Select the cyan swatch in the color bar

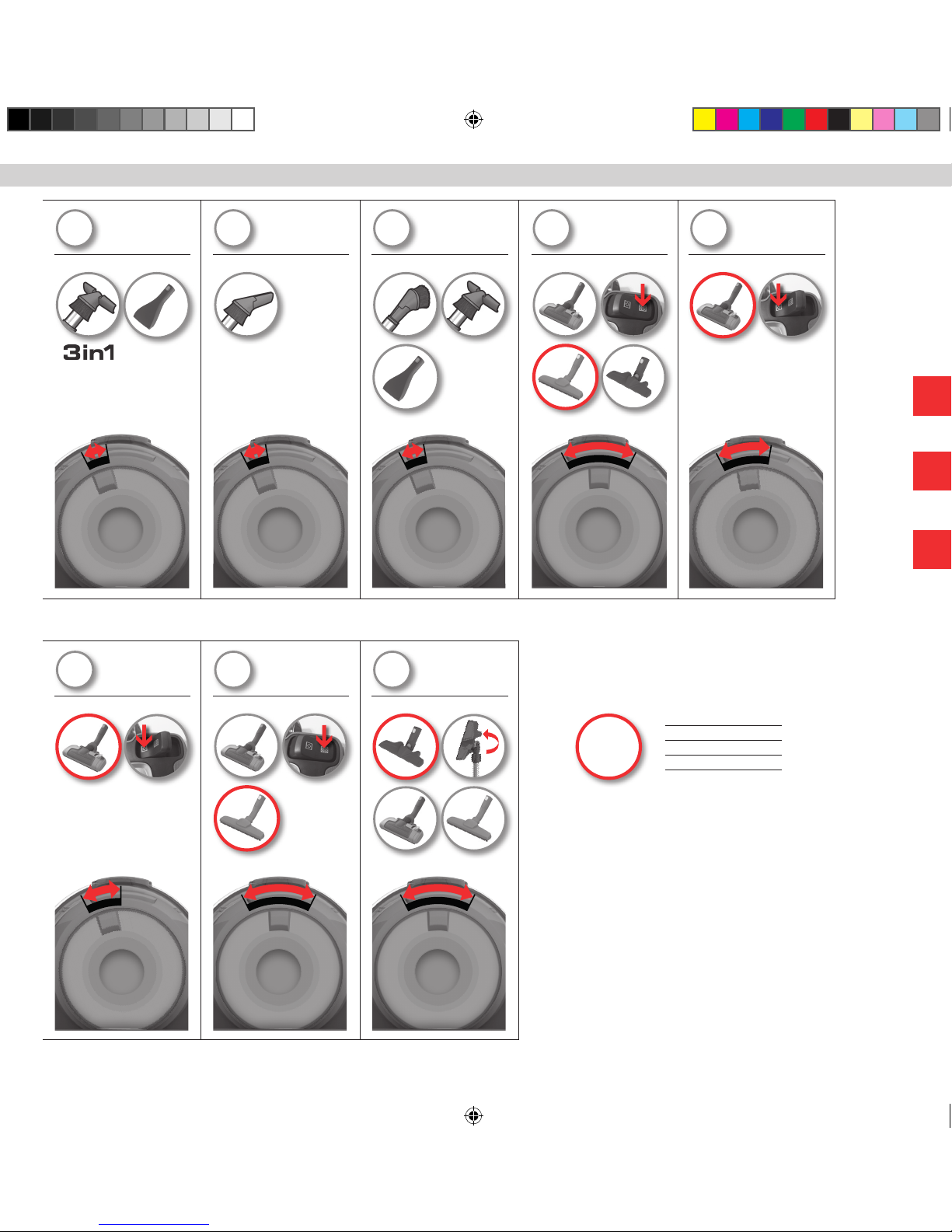749,119
